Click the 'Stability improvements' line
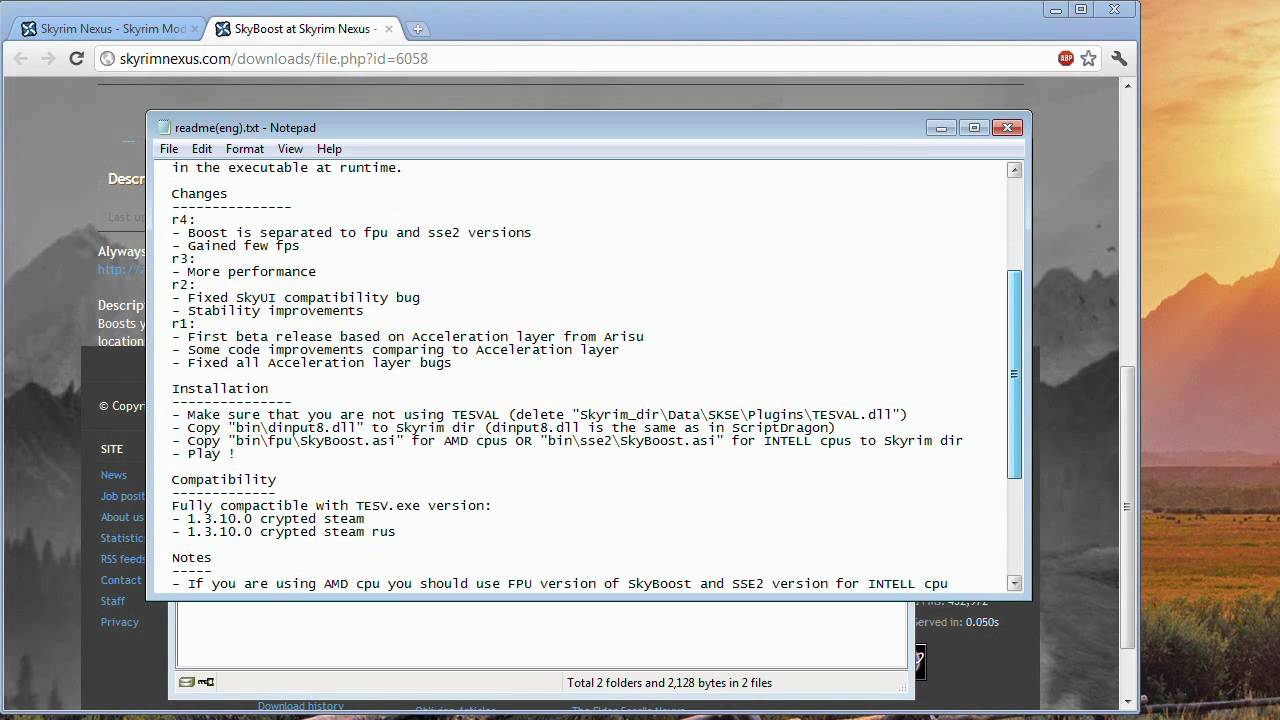The image size is (1280, 720). 267,311
